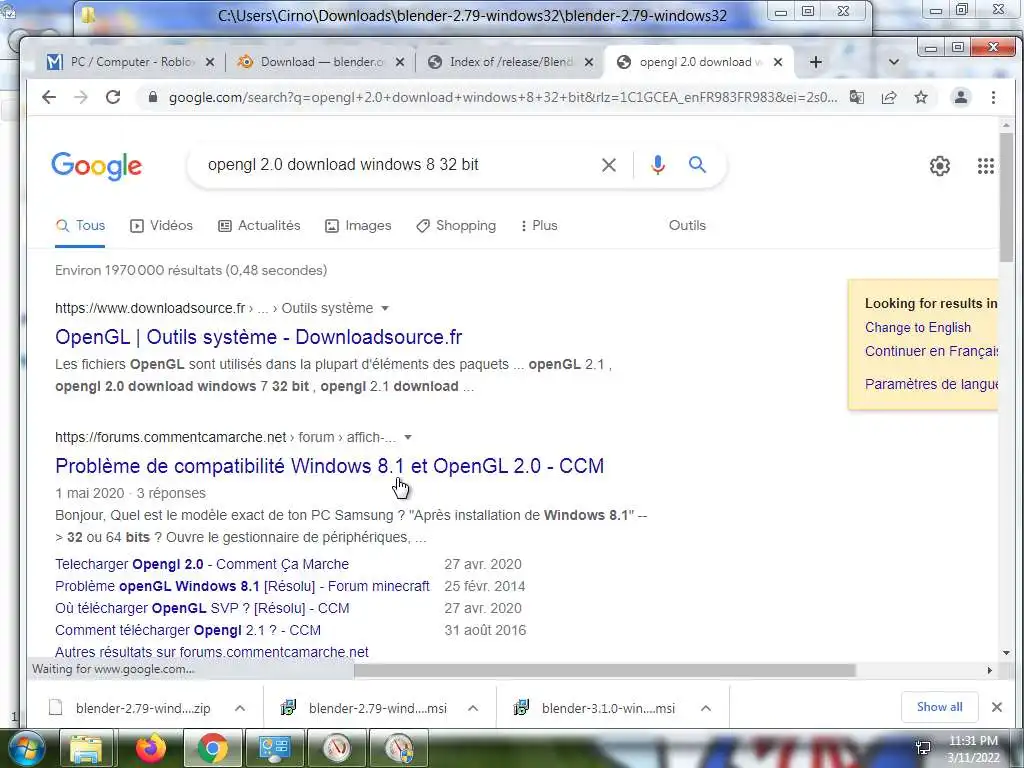The height and width of the screenshot is (768, 1024).
Task: Open Chrome three-dot menu
Action: pos(993,97)
